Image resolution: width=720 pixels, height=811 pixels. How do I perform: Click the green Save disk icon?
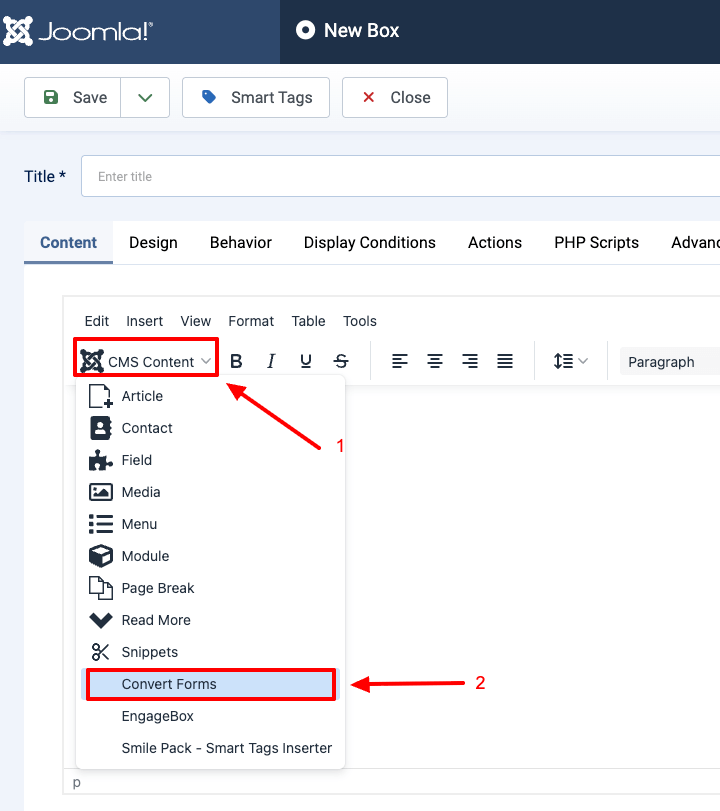tap(51, 97)
